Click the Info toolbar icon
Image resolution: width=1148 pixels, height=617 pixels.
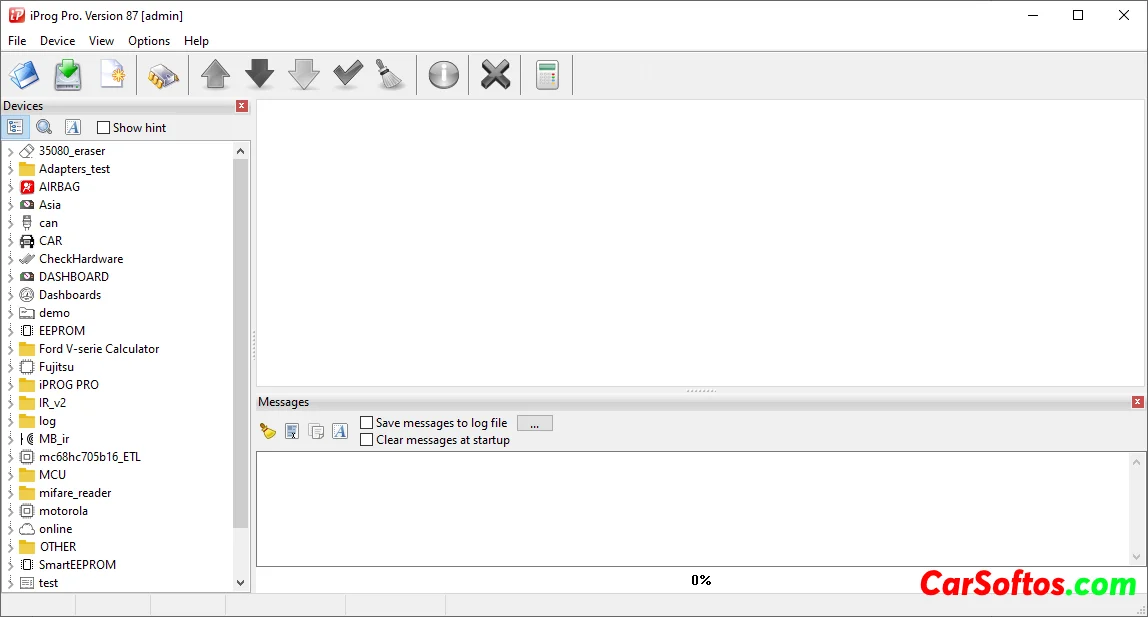(443, 75)
